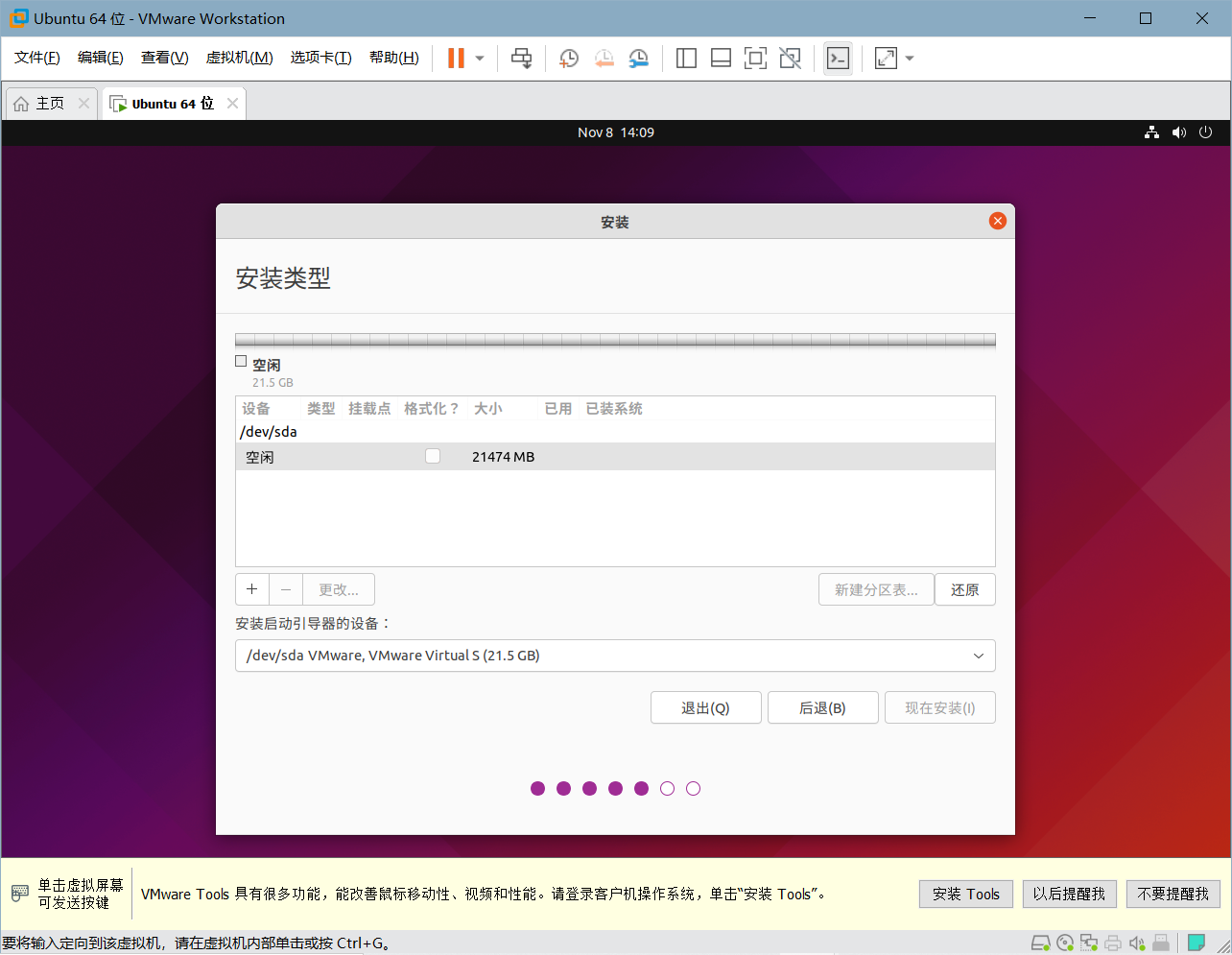Click the hard disk status icon

(x=1040, y=943)
